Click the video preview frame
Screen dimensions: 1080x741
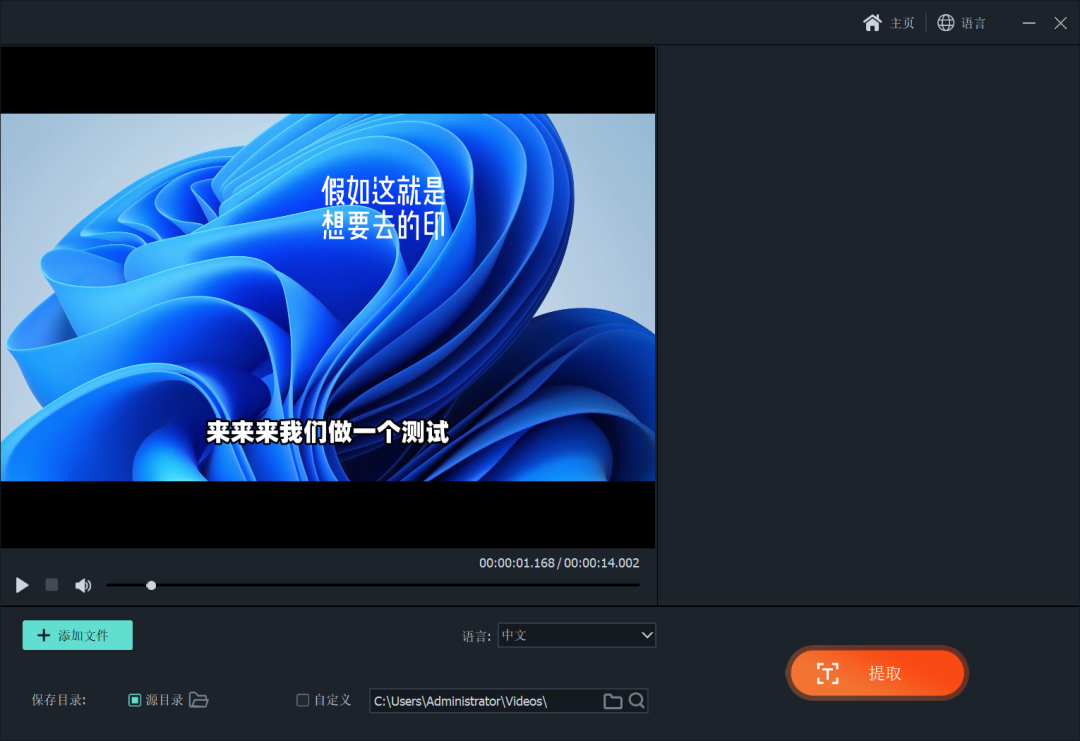(328, 297)
